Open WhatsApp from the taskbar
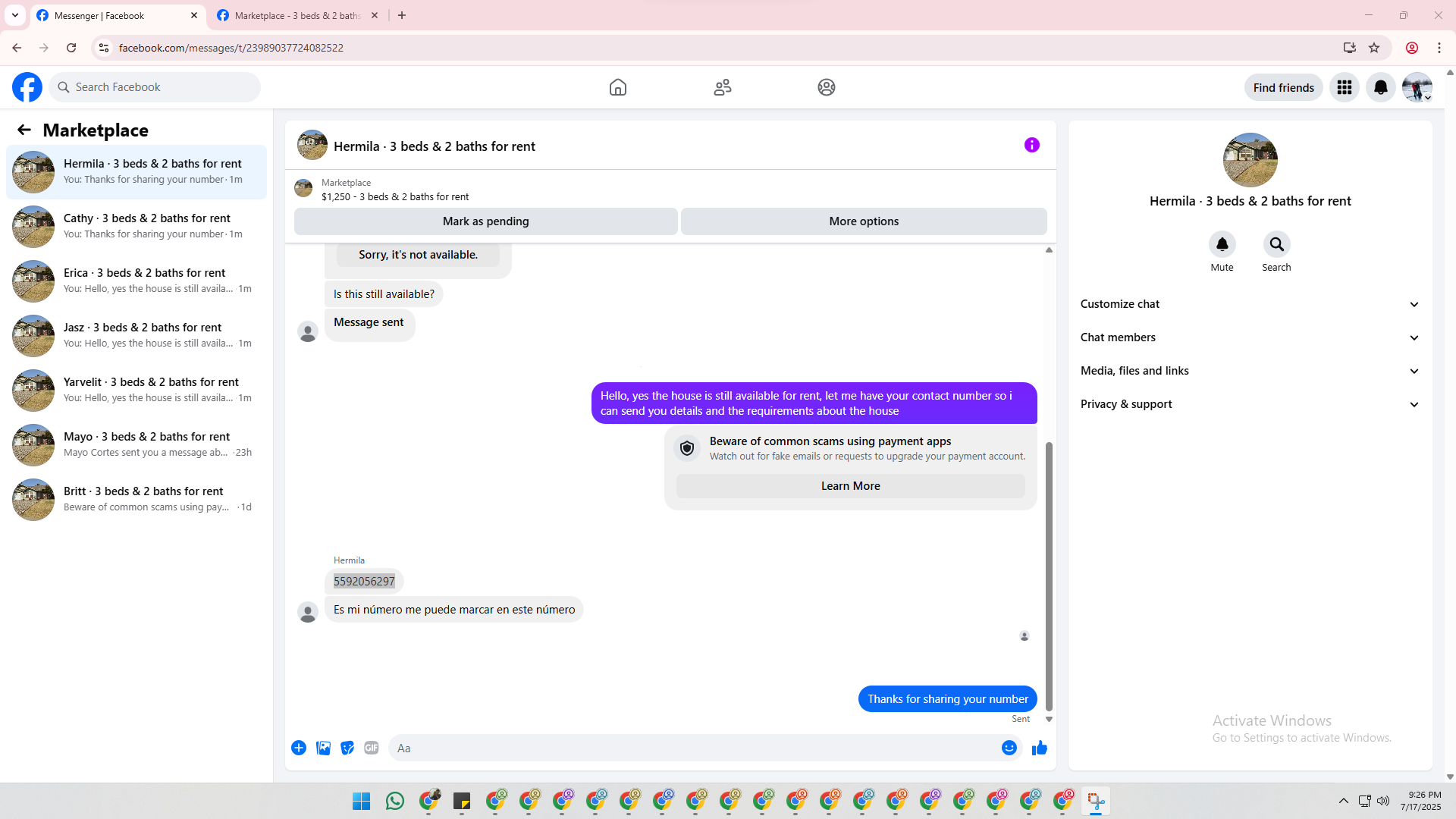The width and height of the screenshot is (1456, 819). 395,801
